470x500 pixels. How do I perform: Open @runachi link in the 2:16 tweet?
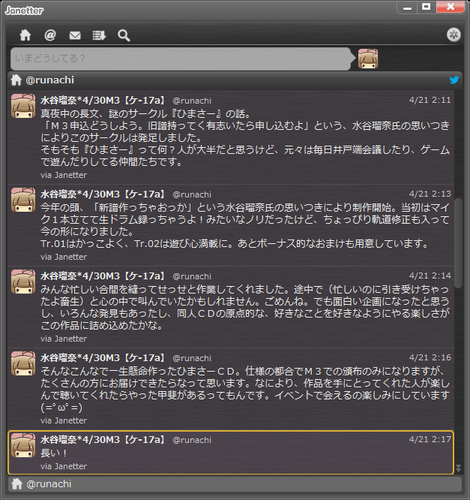(x=192, y=358)
